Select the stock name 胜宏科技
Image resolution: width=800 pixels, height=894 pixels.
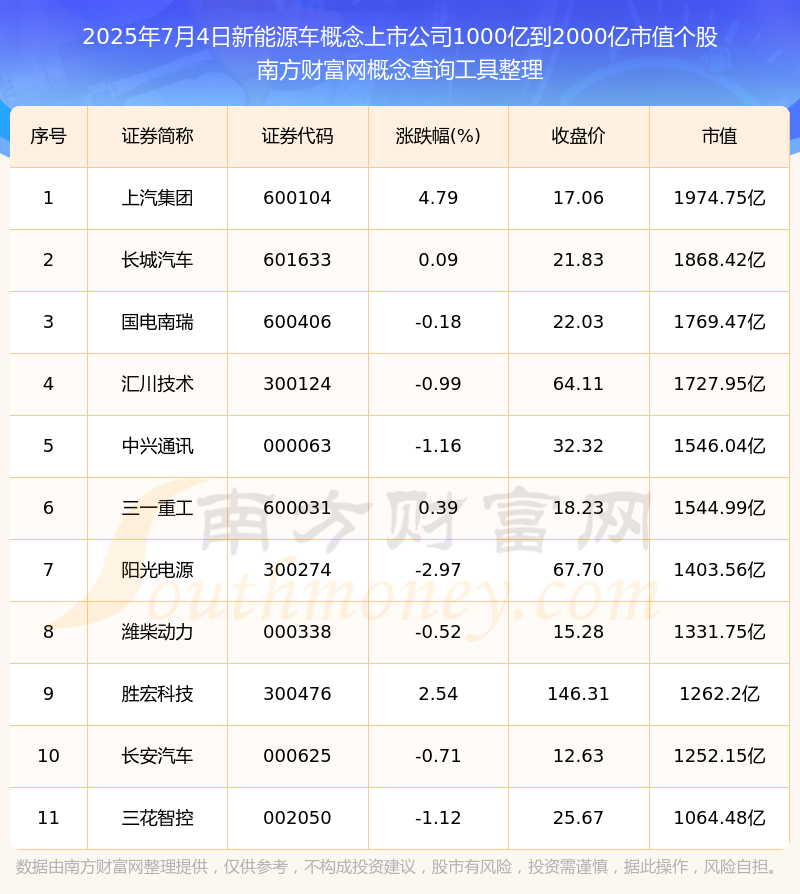click(157, 694)
